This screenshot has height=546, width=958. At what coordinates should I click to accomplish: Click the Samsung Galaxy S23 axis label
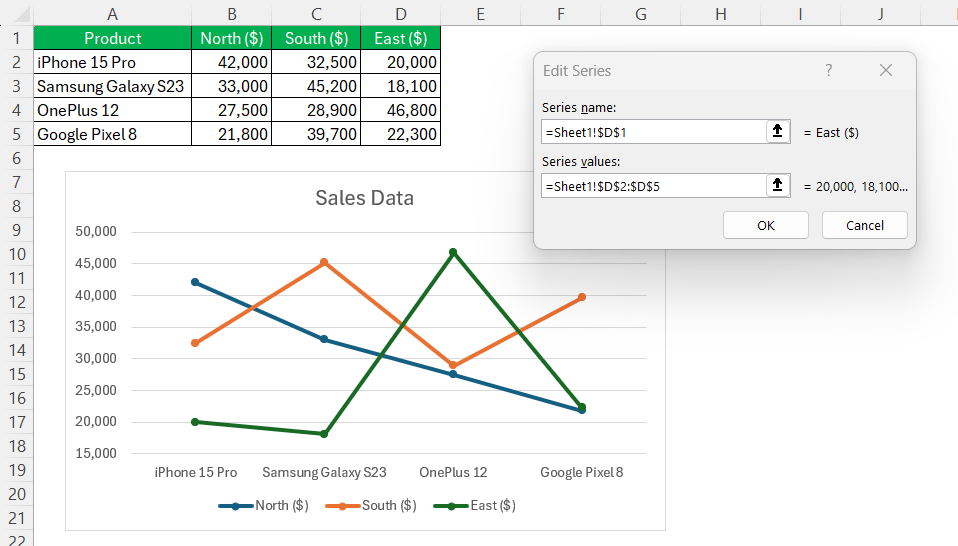pos(324,472)
